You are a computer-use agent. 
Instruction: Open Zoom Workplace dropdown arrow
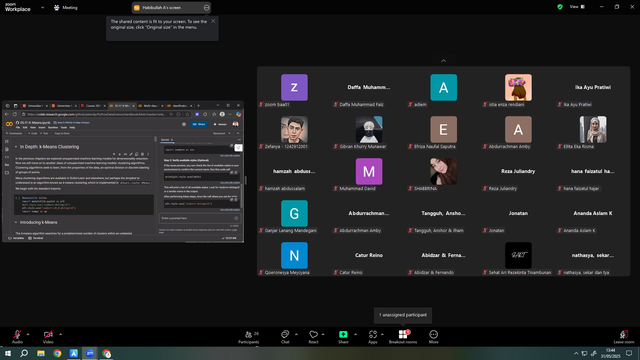pyautogui.click(x=42, y=7)
